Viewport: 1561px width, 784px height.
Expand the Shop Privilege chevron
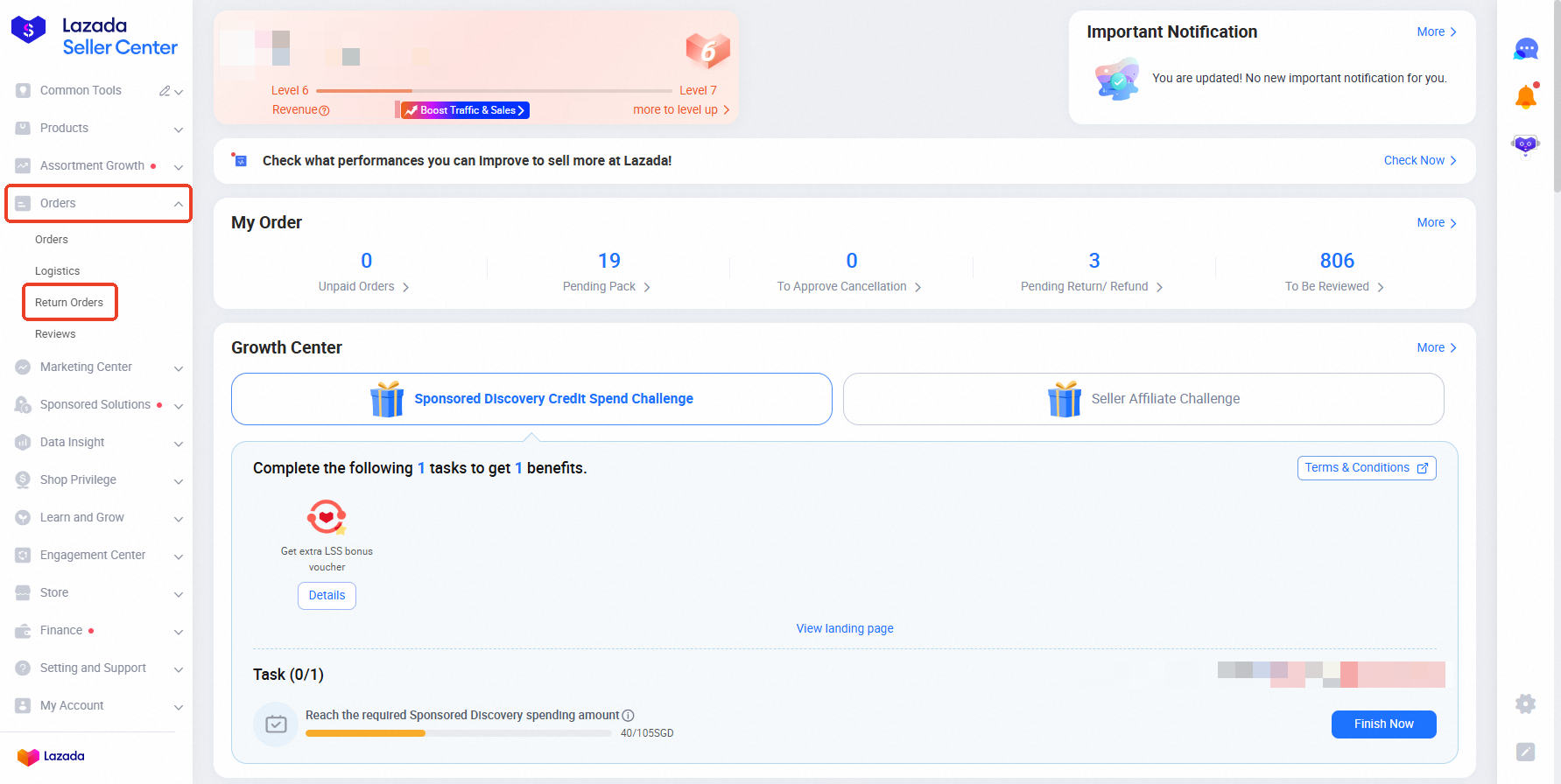pos(179,481)
